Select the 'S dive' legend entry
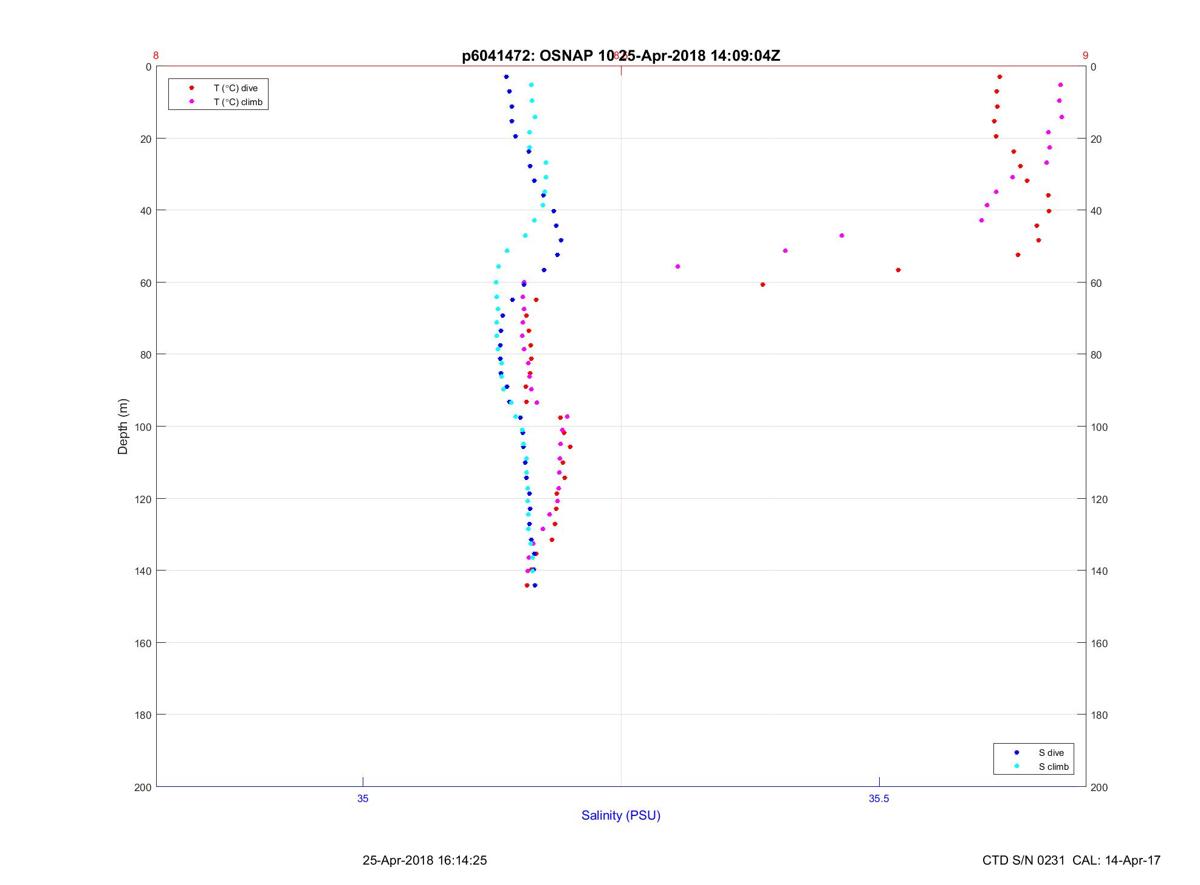 (1051, 752)
